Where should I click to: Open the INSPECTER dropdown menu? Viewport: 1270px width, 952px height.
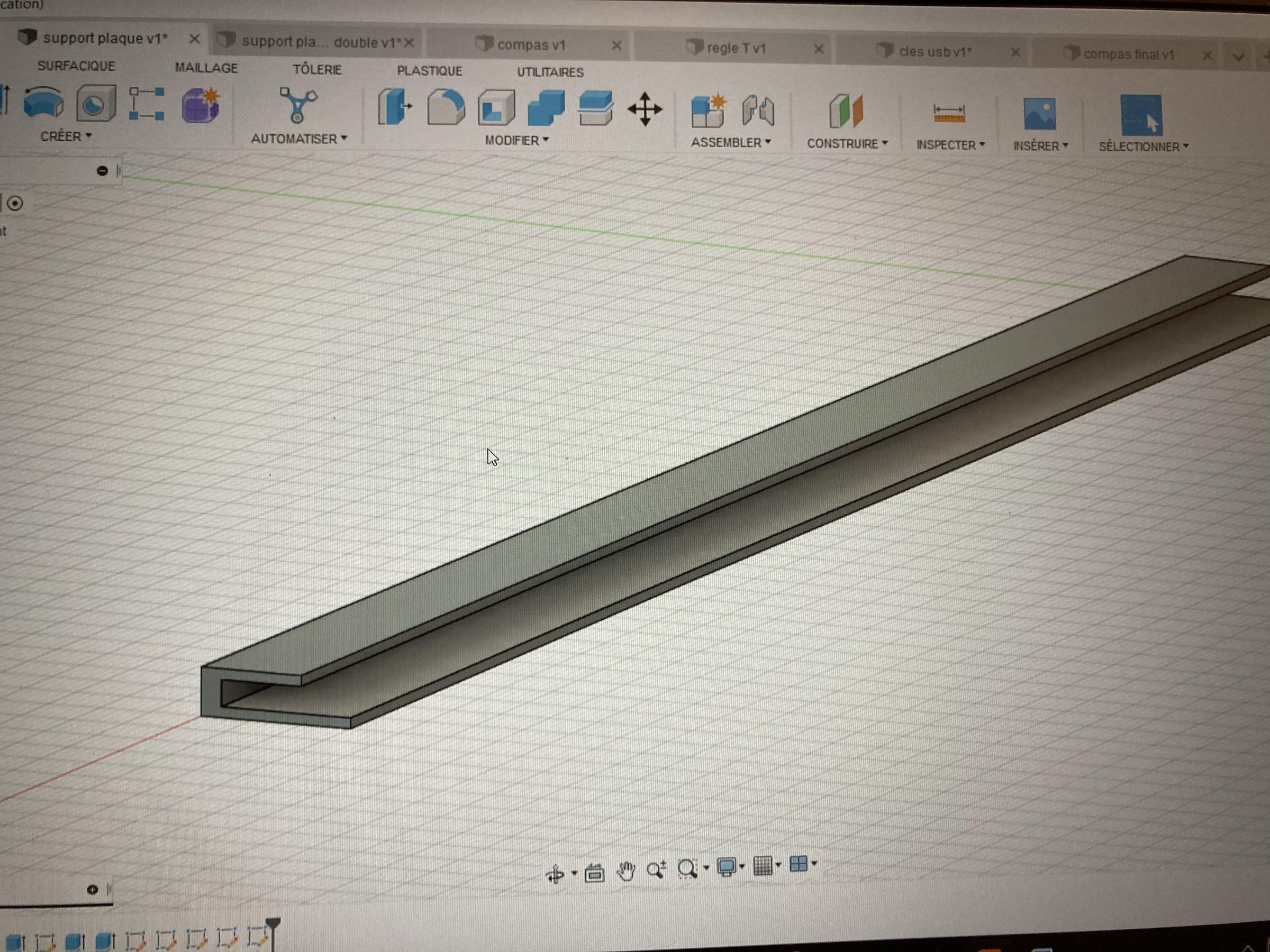point(951,144)
